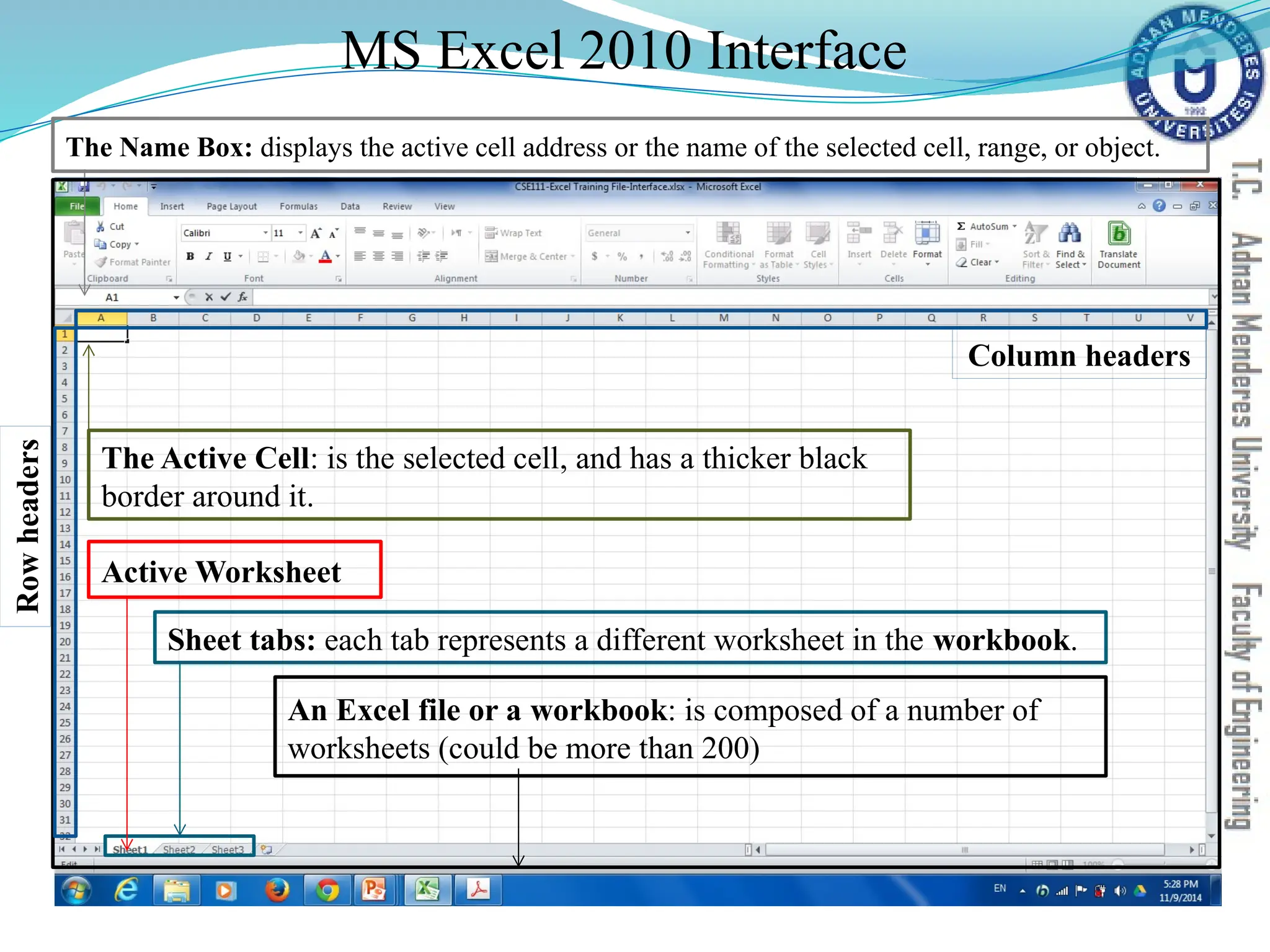The height and width of the screenshot is (952, 1270).
Task: Toggle Bold formatting
Action: [x=190, y=257]
